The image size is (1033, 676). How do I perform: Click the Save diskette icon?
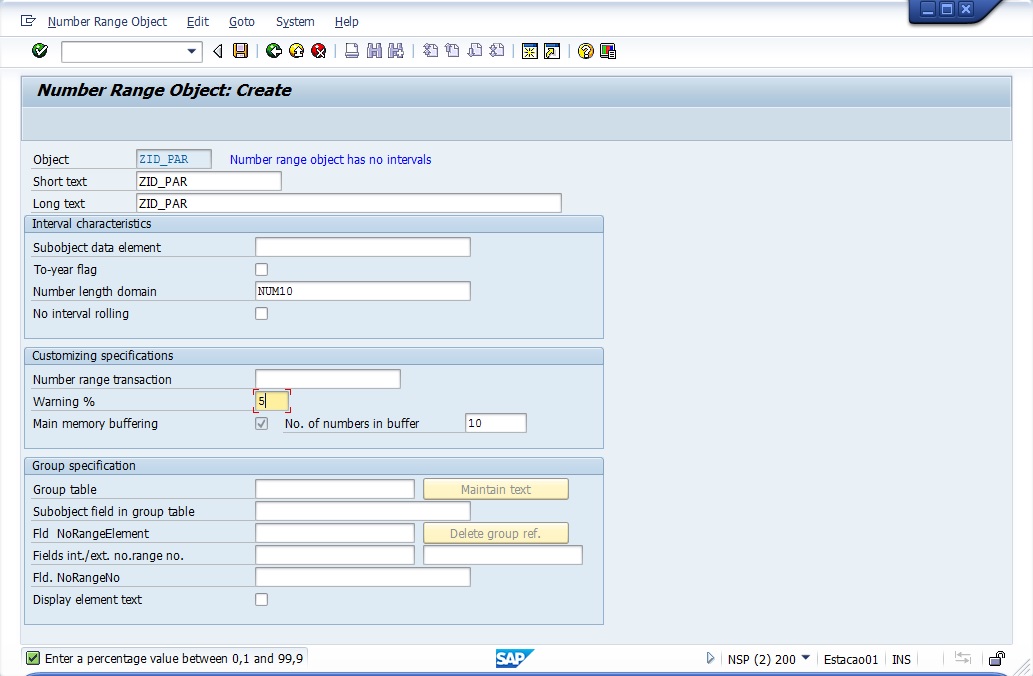point(240,51)
